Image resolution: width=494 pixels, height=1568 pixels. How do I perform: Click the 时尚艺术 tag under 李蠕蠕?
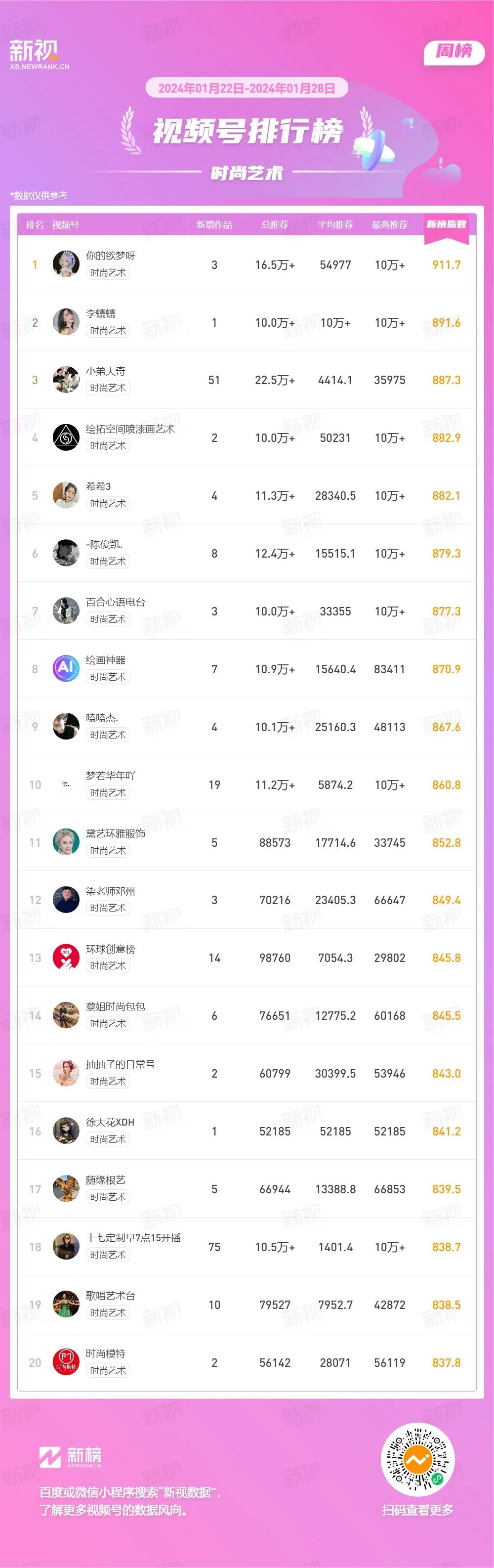(108, 331)
